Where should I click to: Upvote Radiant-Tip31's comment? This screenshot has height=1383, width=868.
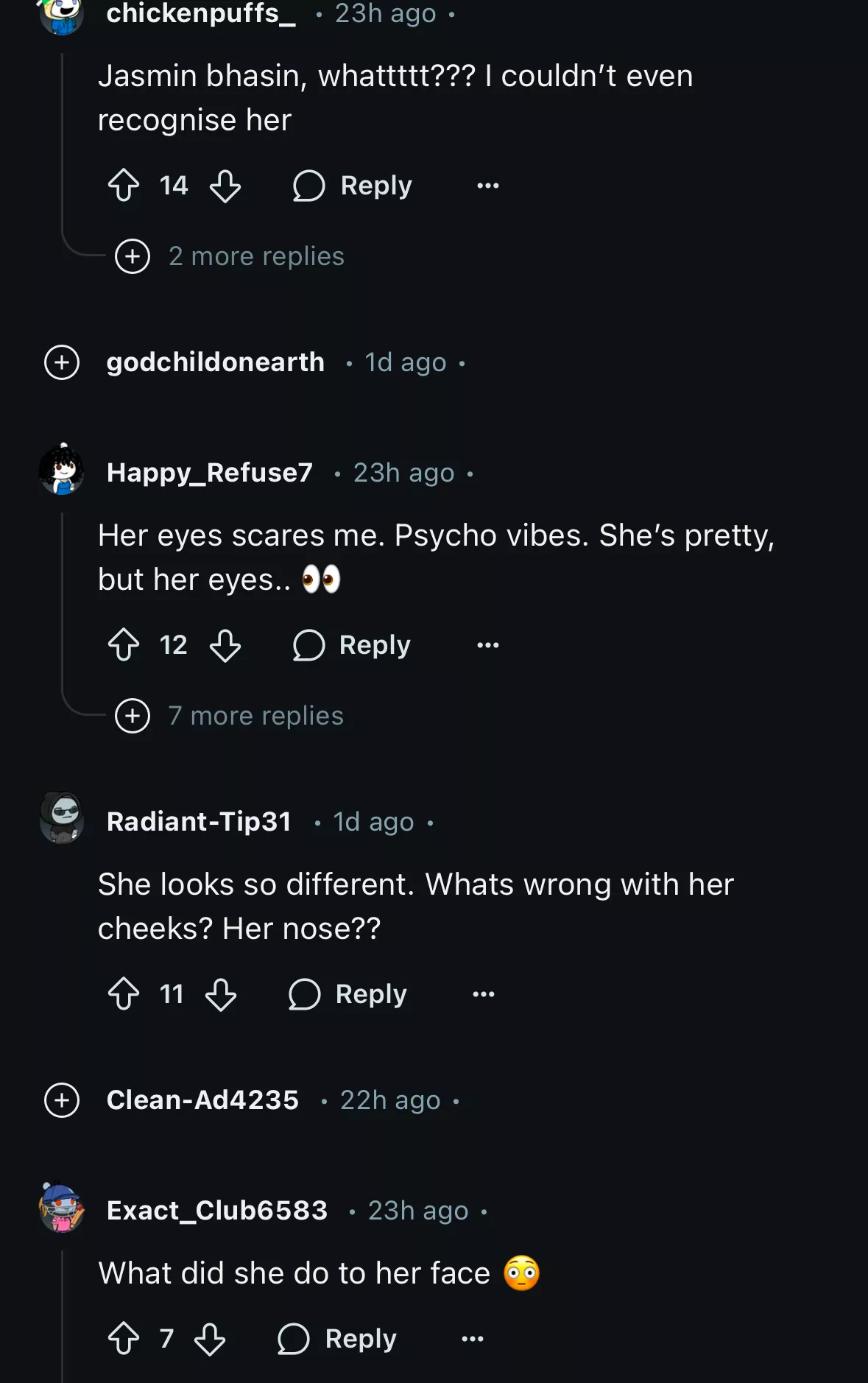(124, 994)
